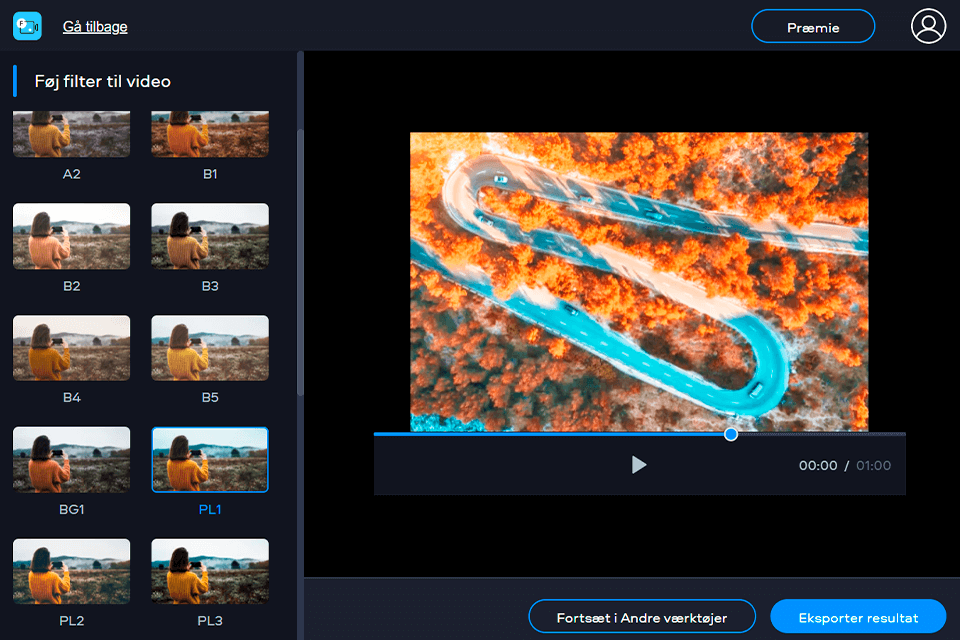Apply the PL3 filter
Screen dimensions: 960x640
pos(209,571)
